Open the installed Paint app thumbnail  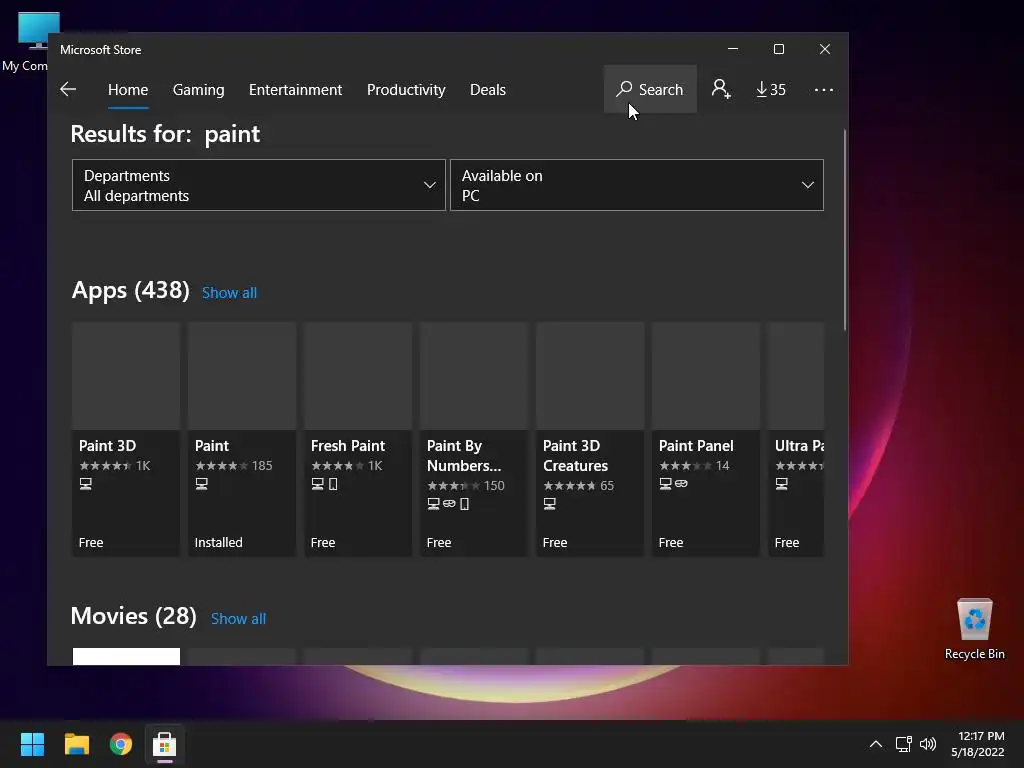point(242,376)
